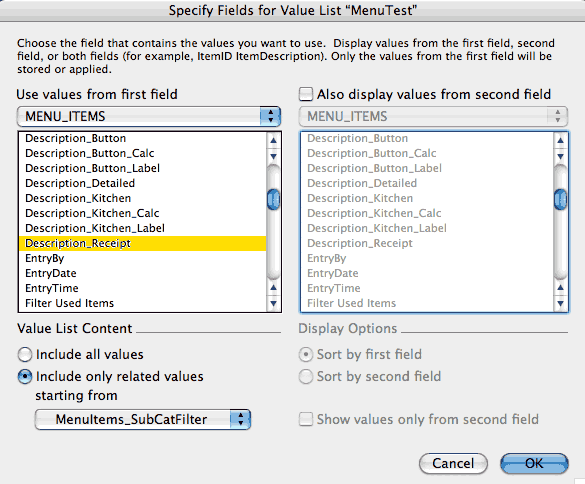Click the first field list scrollbar thumb
The height and width of the screenshot is (484, 585).
(x=273, y=199)
